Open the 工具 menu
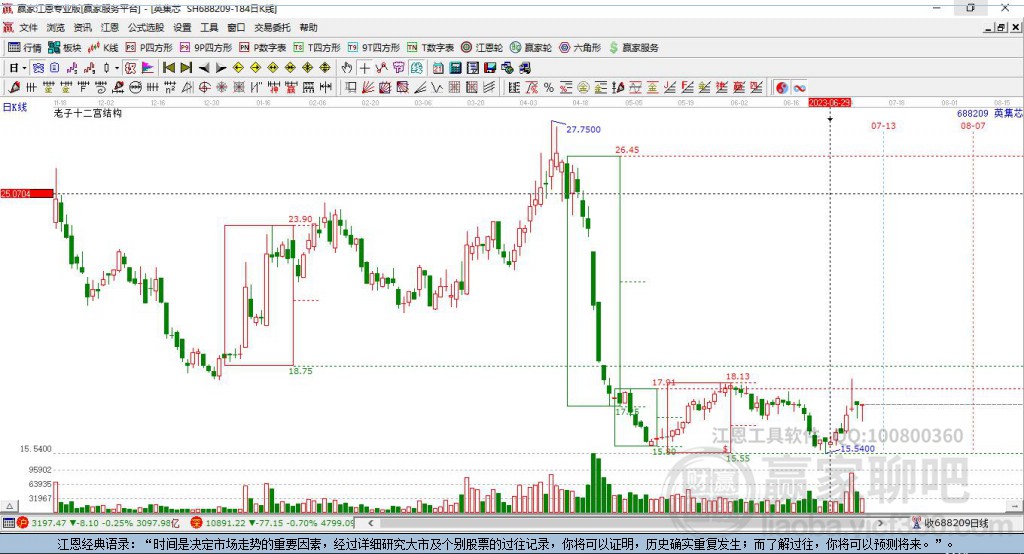Screen dimensions: 1024x554 (x=209, y=27)
